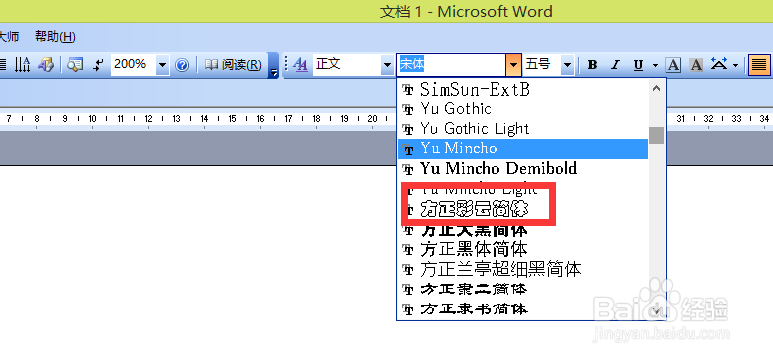
Task: Select highlighted Yu Mincho font
Action: pos(523,148)
